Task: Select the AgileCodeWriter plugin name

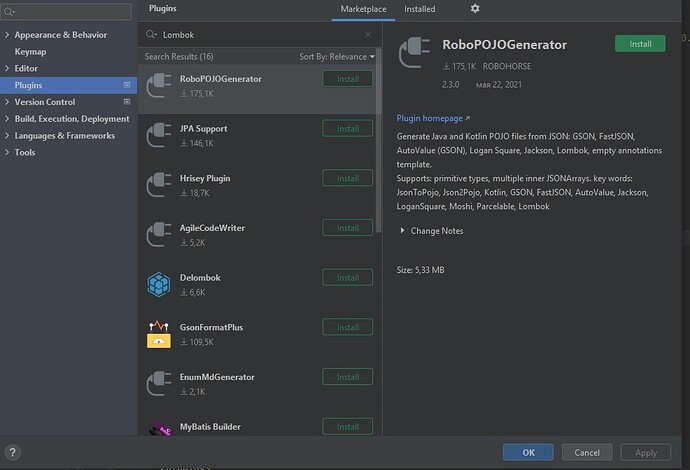Action: 212,228
